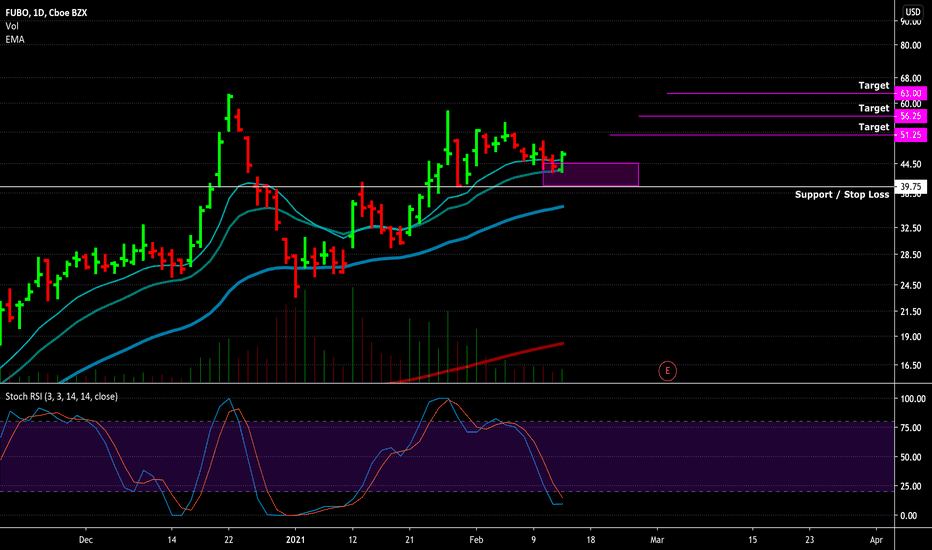Click the 63.00 target price label
This screenshot has width=932, height=550.
point(911,93)
